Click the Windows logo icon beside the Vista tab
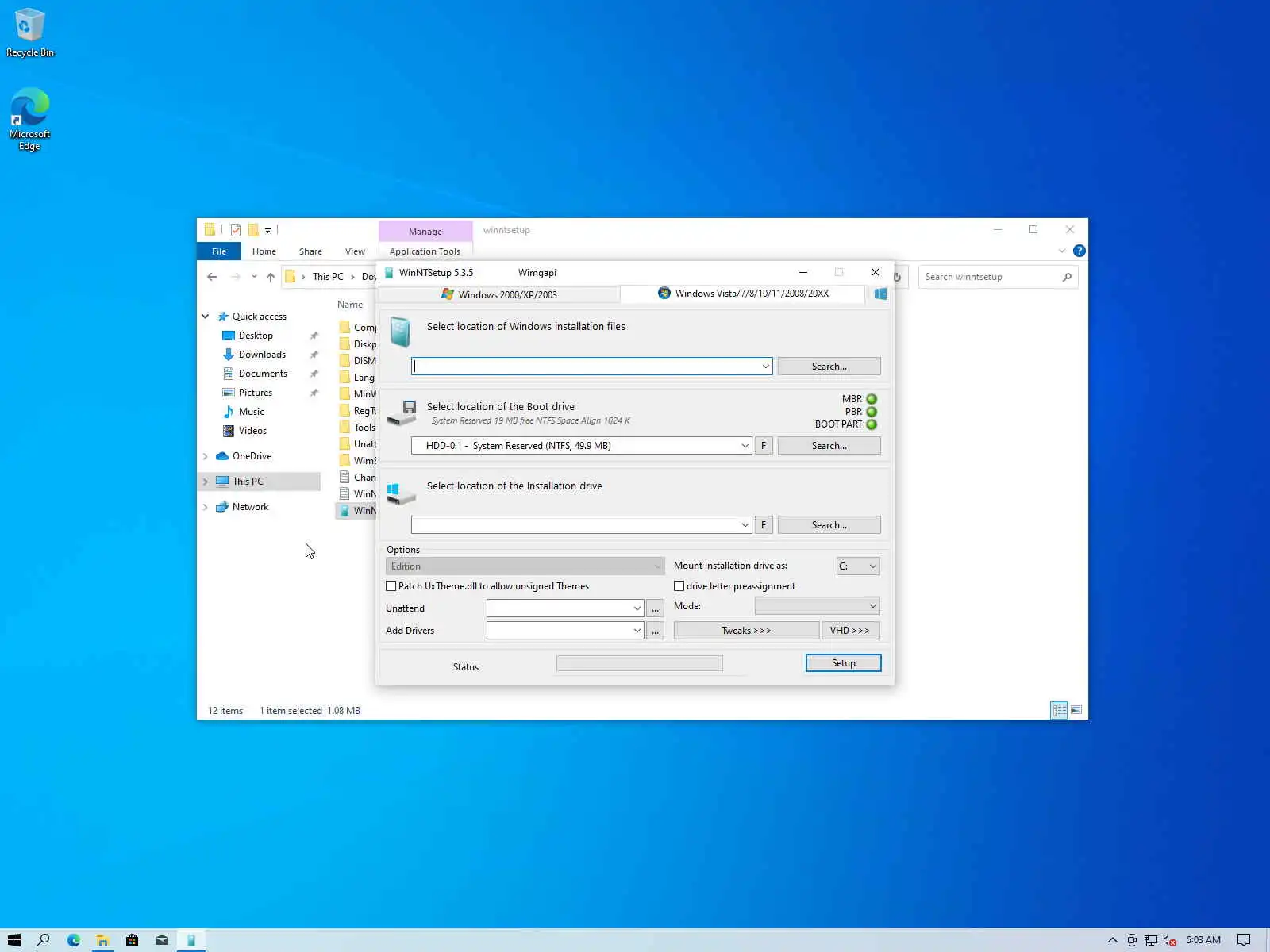This screenshot has height=952, width=1270. tap(880, 294)
